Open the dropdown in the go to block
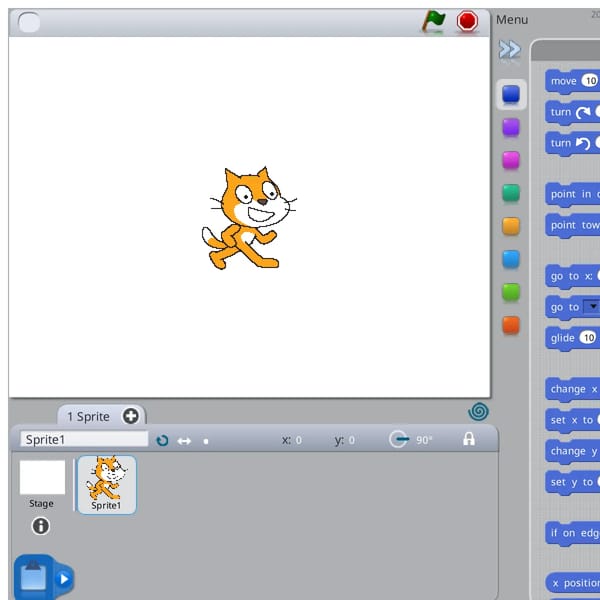This screenshot has width=600, height=600. (x=592, y=307)
